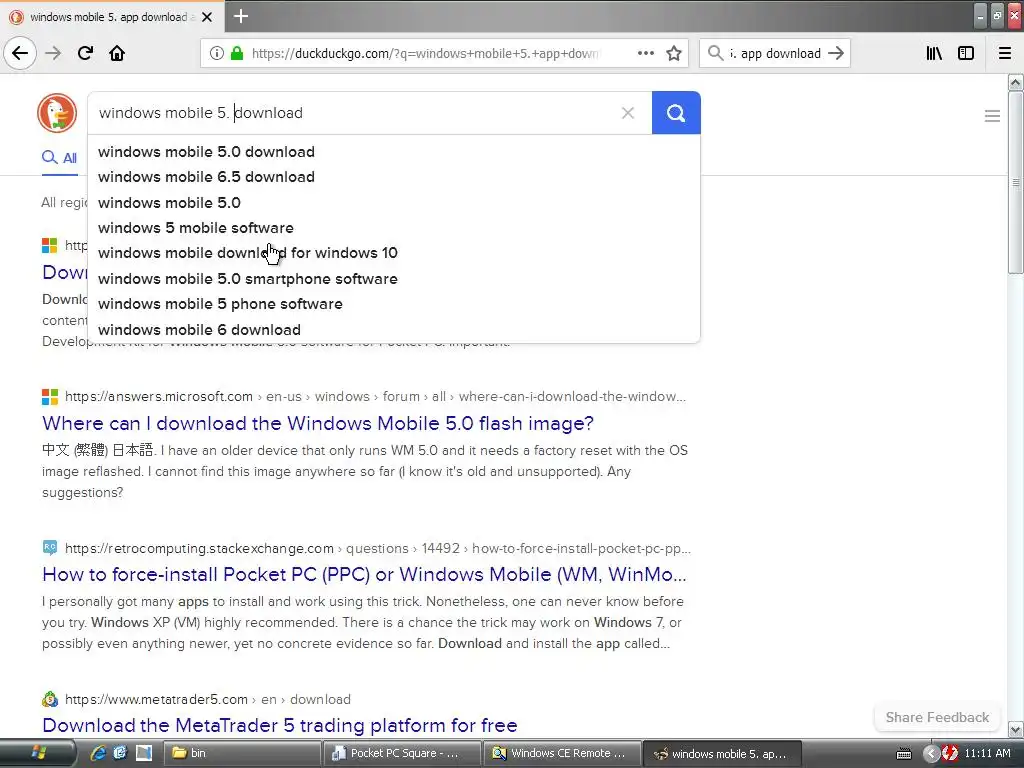Click the browser search box text

[775, 54]
